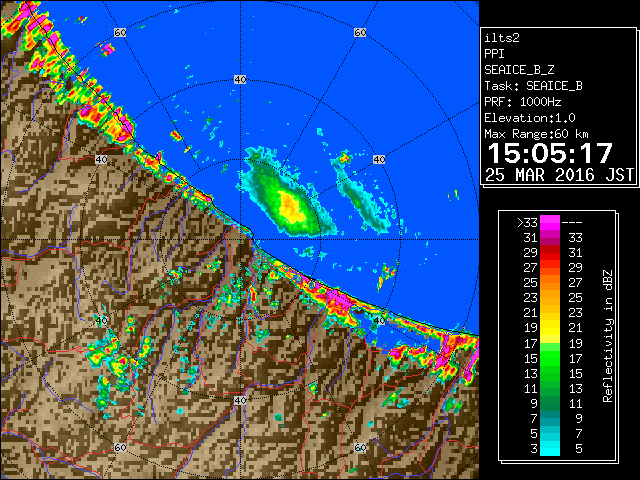
Task: Click the 40 km ring label due south of center
Action: pos(240,400)
